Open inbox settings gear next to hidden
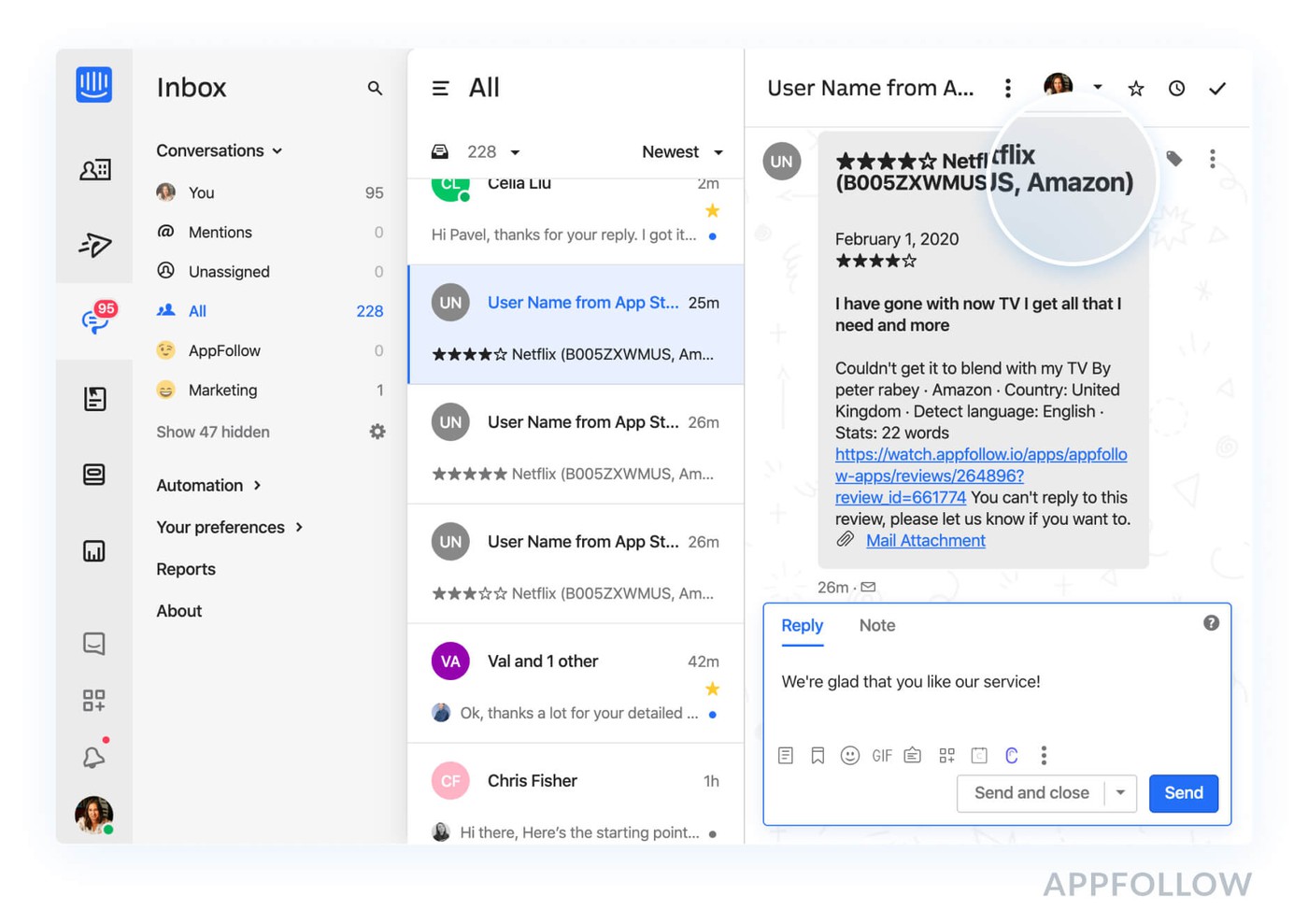The width and height of the screenshot is (1308, 924). 377,432
